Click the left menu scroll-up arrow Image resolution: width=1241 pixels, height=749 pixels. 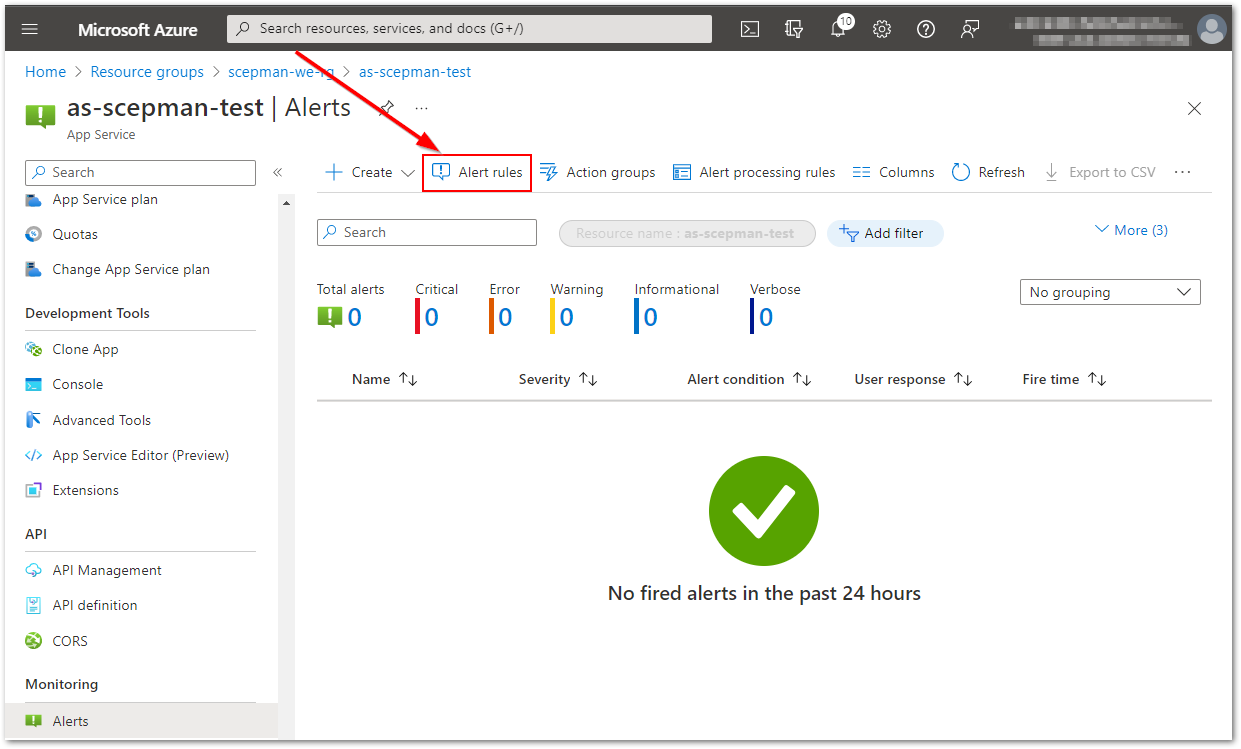[287, 203]
